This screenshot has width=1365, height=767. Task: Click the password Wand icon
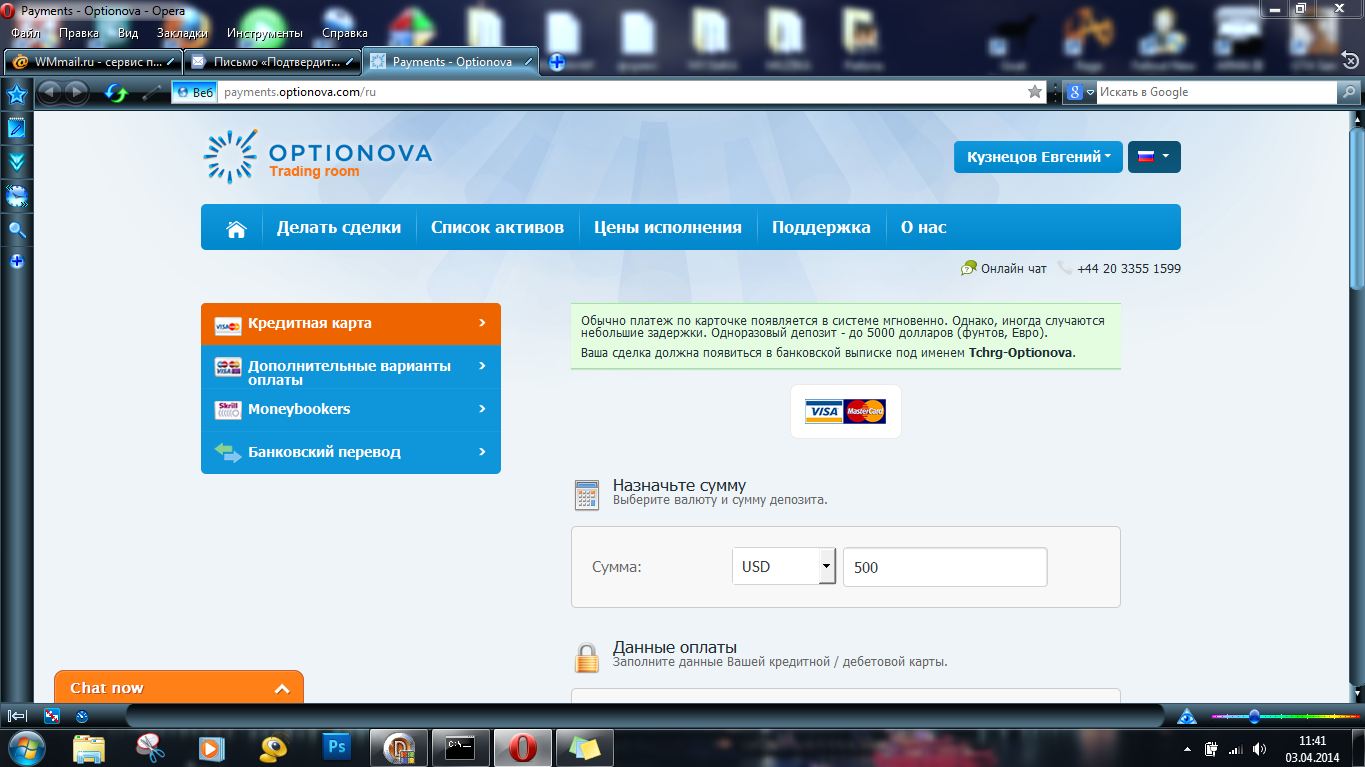(x=152, y=93)
